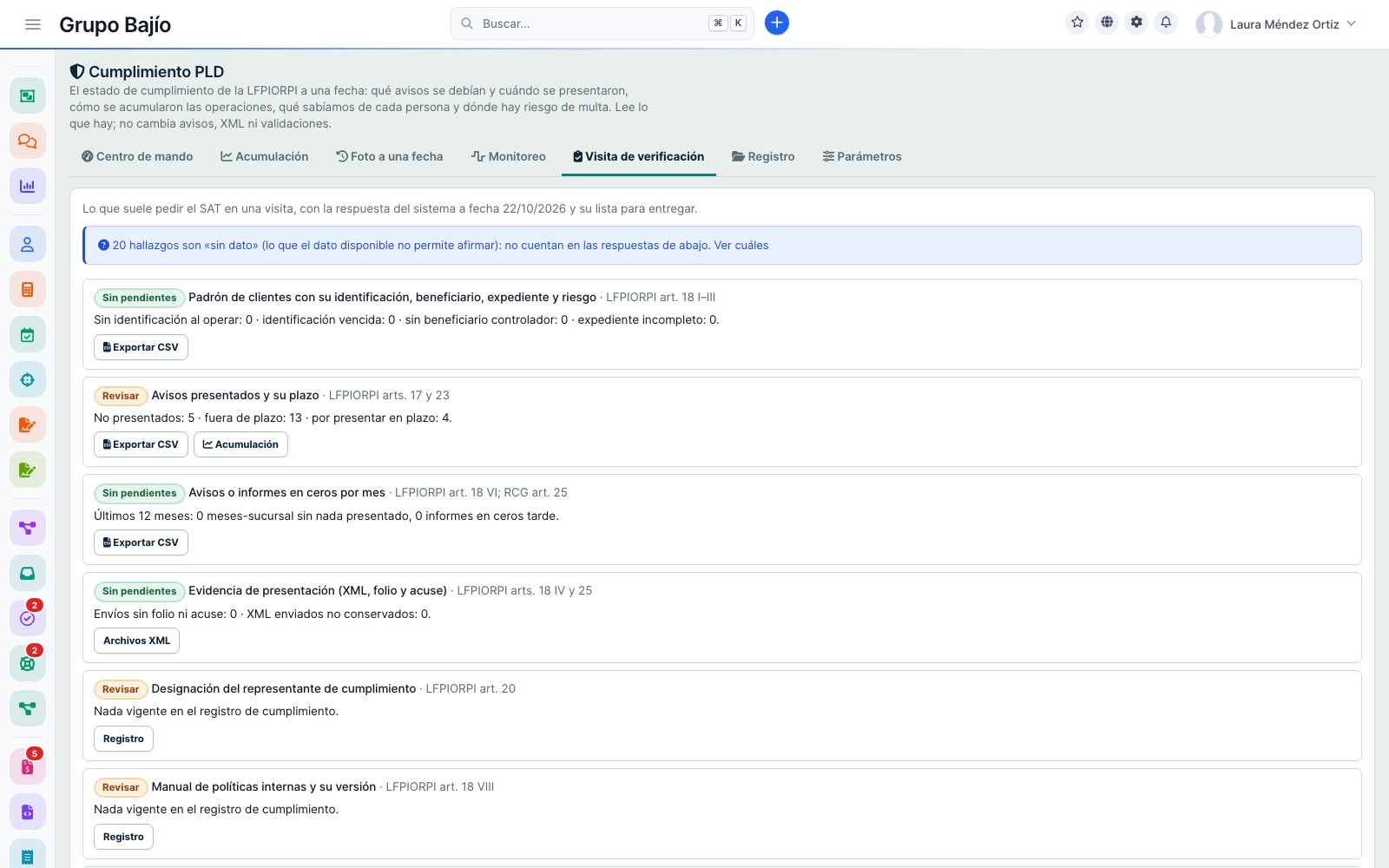Focus the Buscar search field

[602, 23]
